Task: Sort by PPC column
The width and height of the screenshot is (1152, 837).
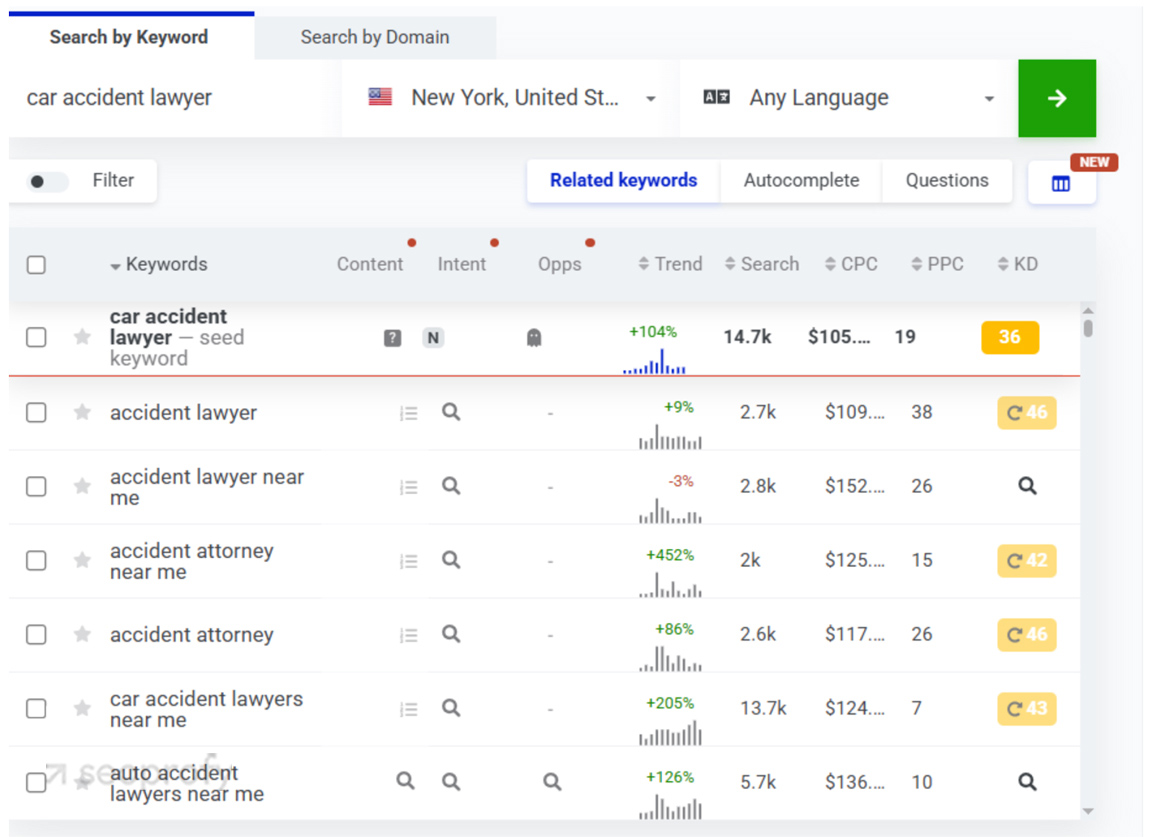Action: (937, 264)
